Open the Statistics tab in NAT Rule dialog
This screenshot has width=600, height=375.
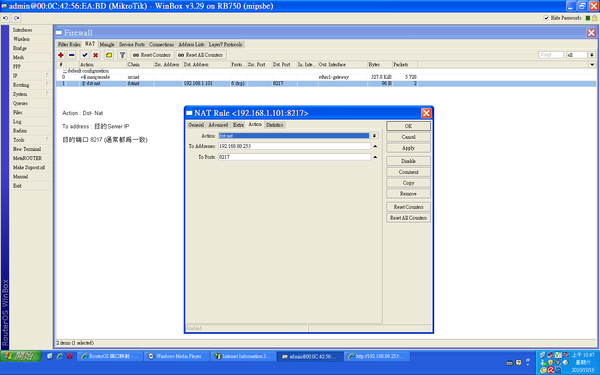(274, 125)
